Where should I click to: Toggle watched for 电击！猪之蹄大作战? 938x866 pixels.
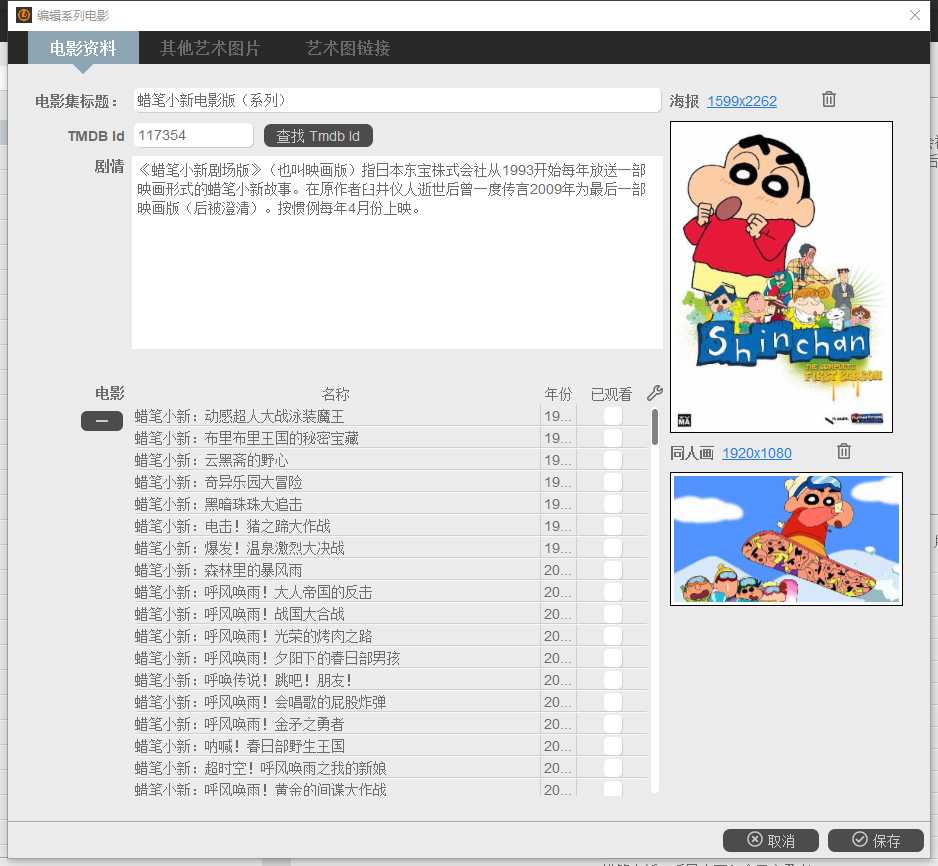tap(613, 526)
